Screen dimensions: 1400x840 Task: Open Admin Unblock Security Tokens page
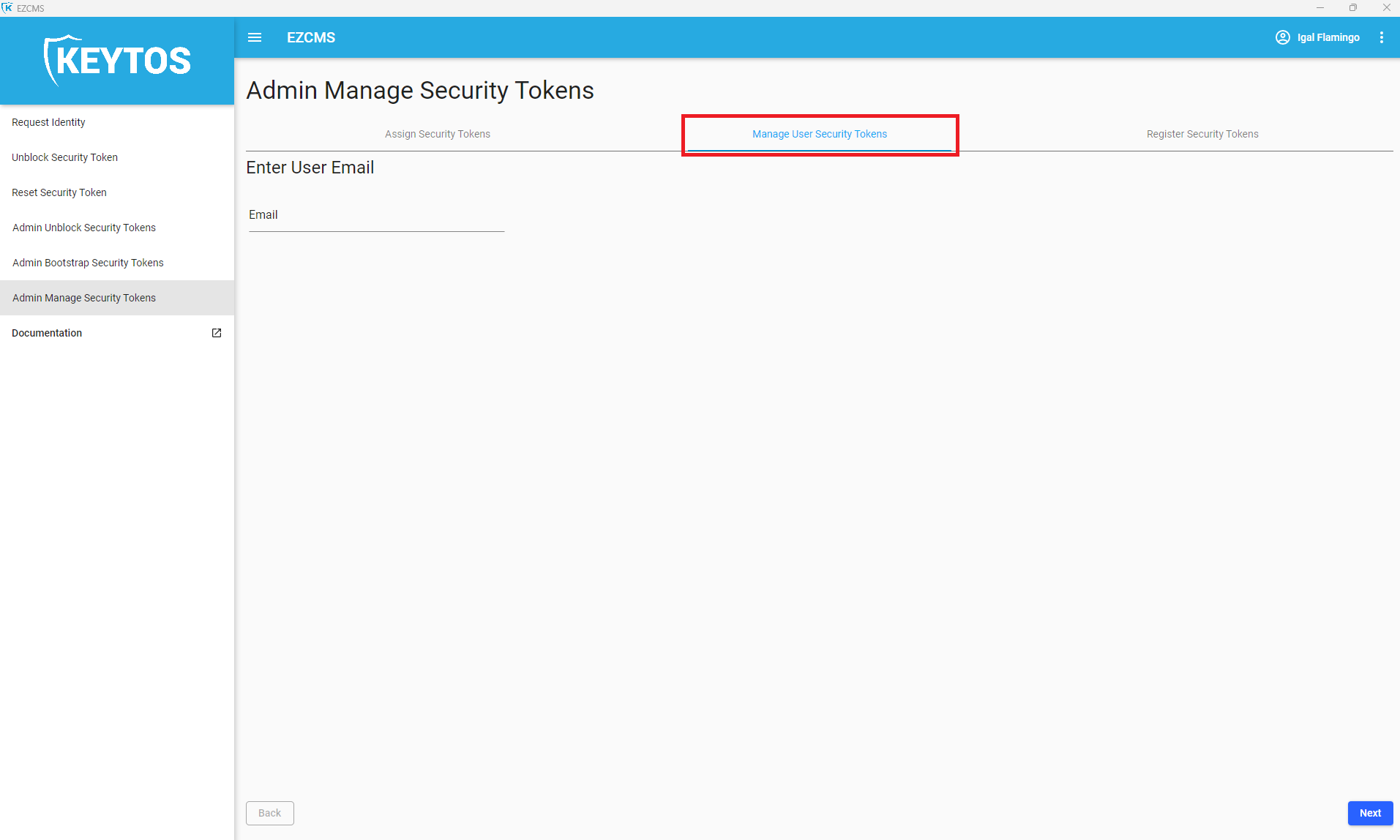click(x=84, y=228)
